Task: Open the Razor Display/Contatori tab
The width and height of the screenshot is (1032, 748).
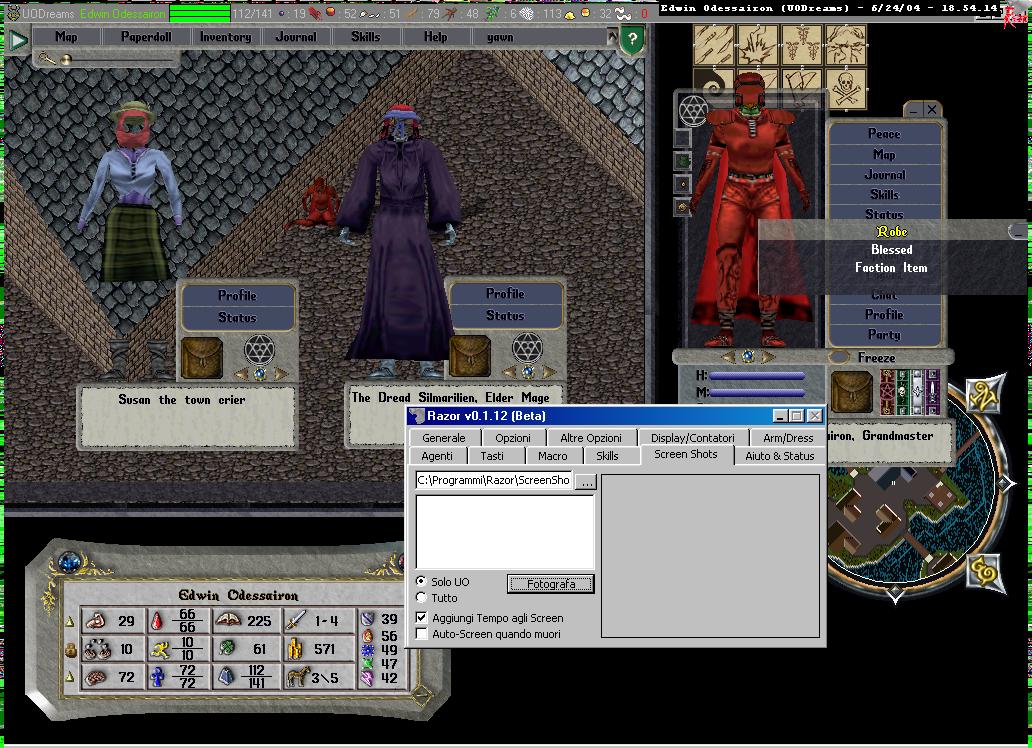Action: tap(692, 438)
